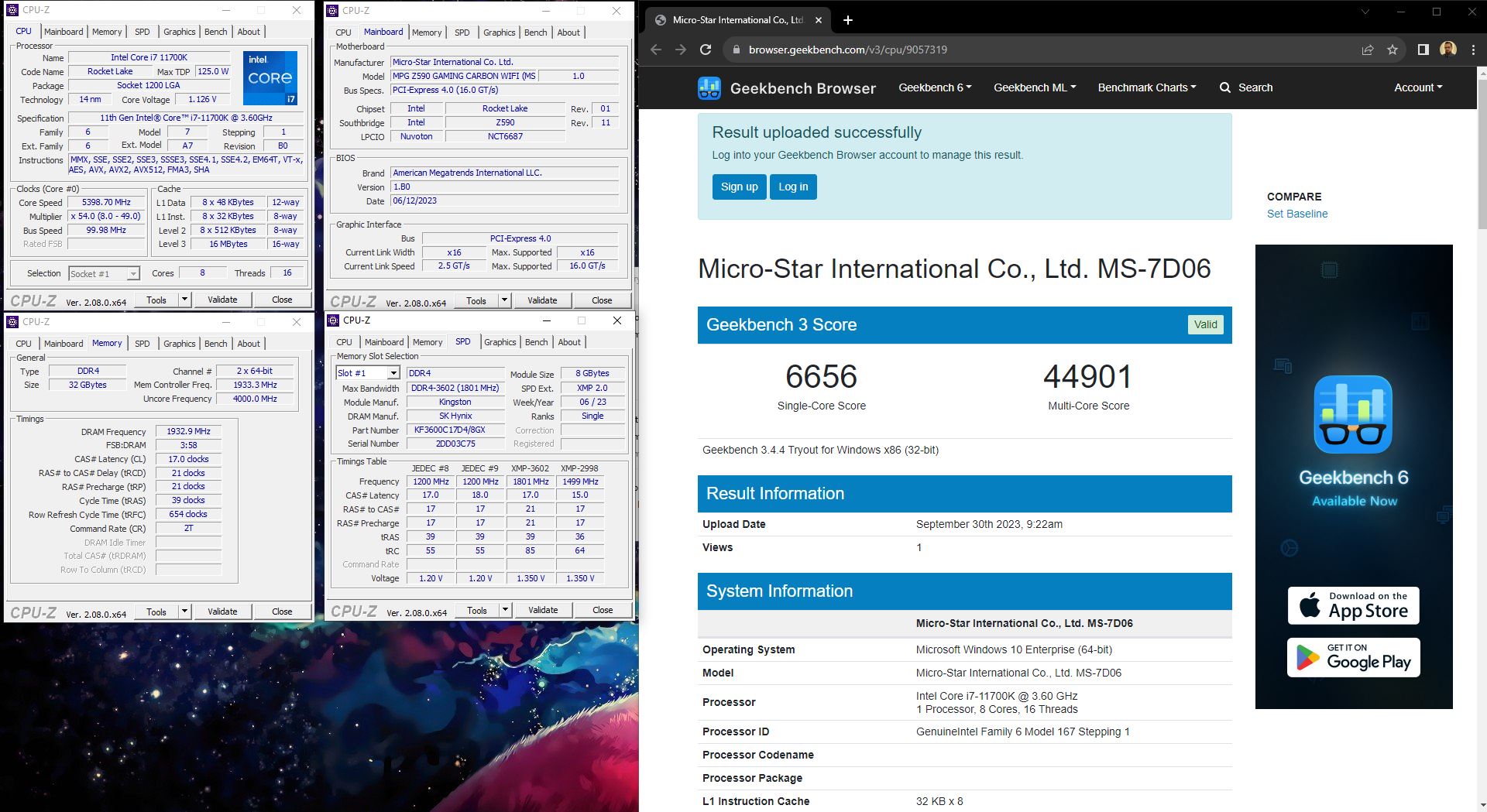Image resolution: width=1487 pixels, height=812 pixels.
Task: Open SPD tab in the Memory window
Action: [143, 344]
